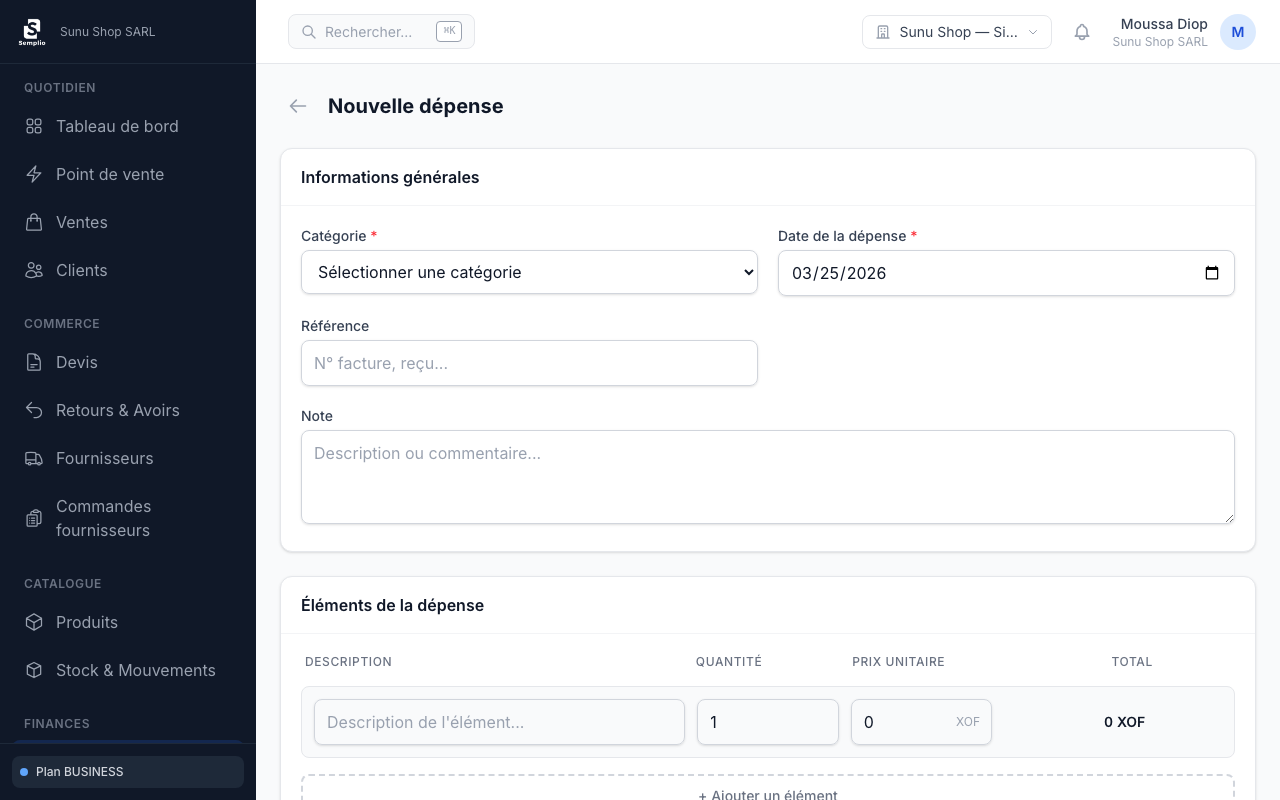
Task: Open Ventes via the shopping bag icon
Action: 34,222
